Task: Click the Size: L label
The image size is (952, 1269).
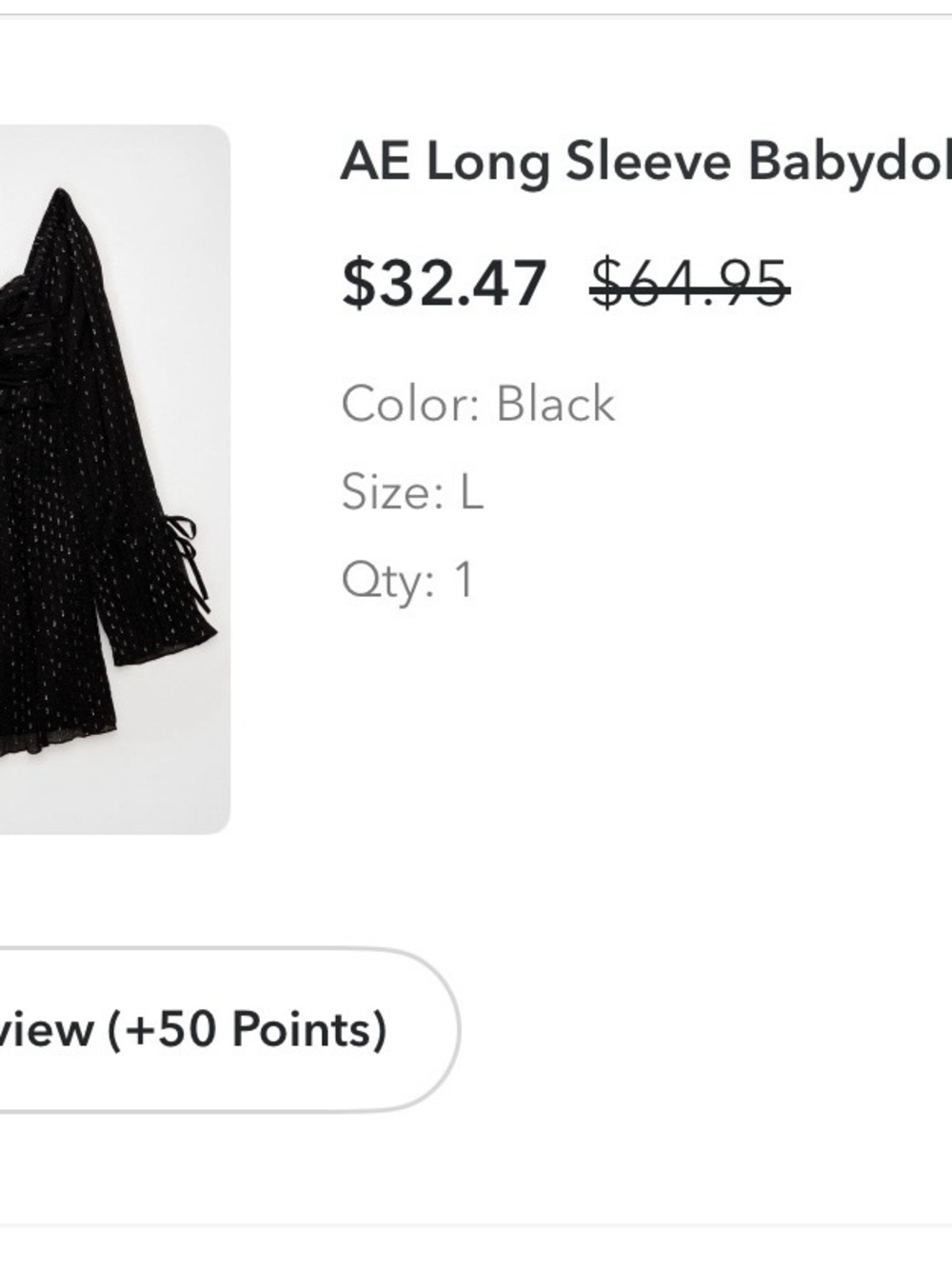Action: coord(410,493)
